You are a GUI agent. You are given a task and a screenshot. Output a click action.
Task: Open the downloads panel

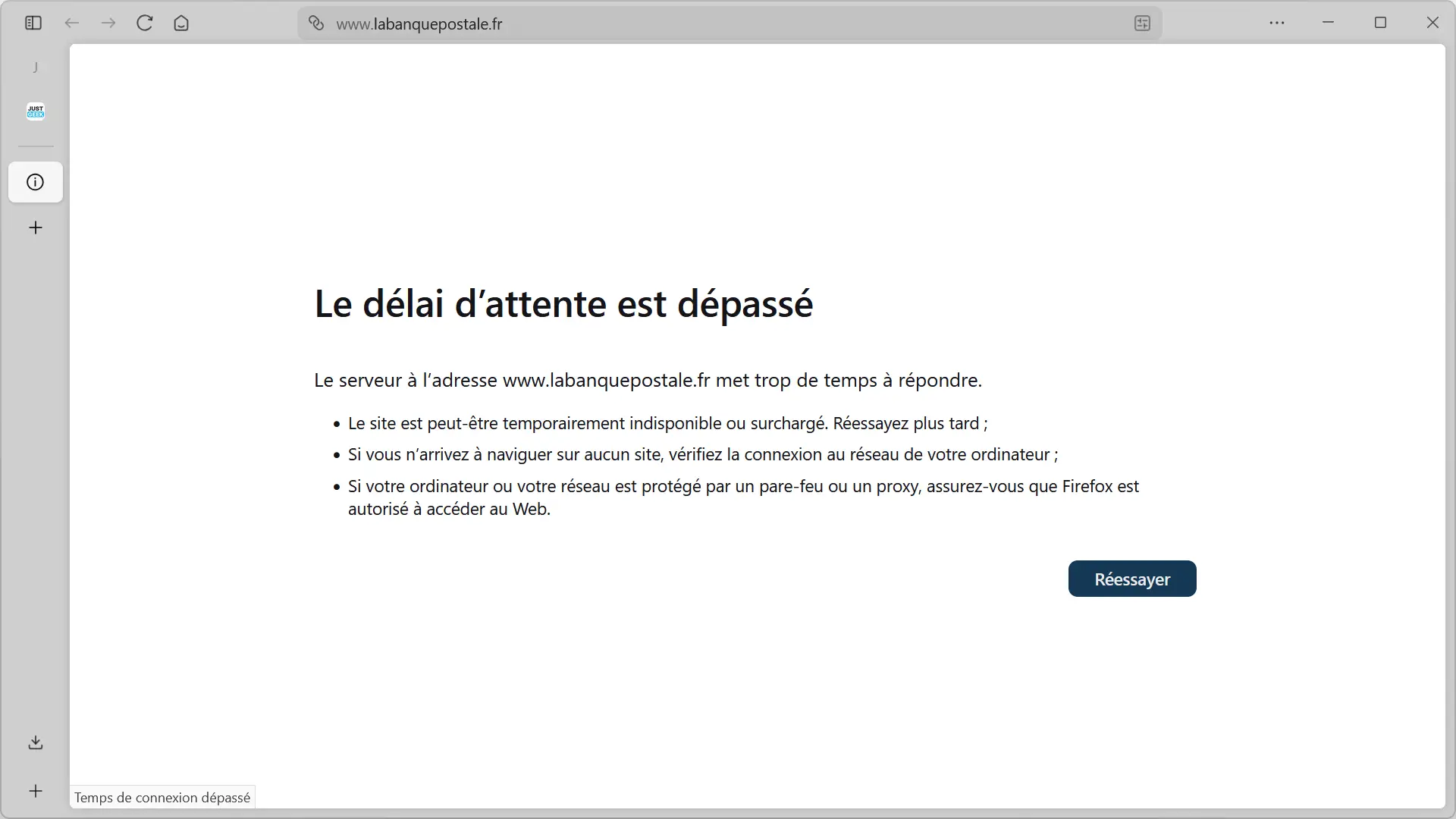[x=36, y=742]
